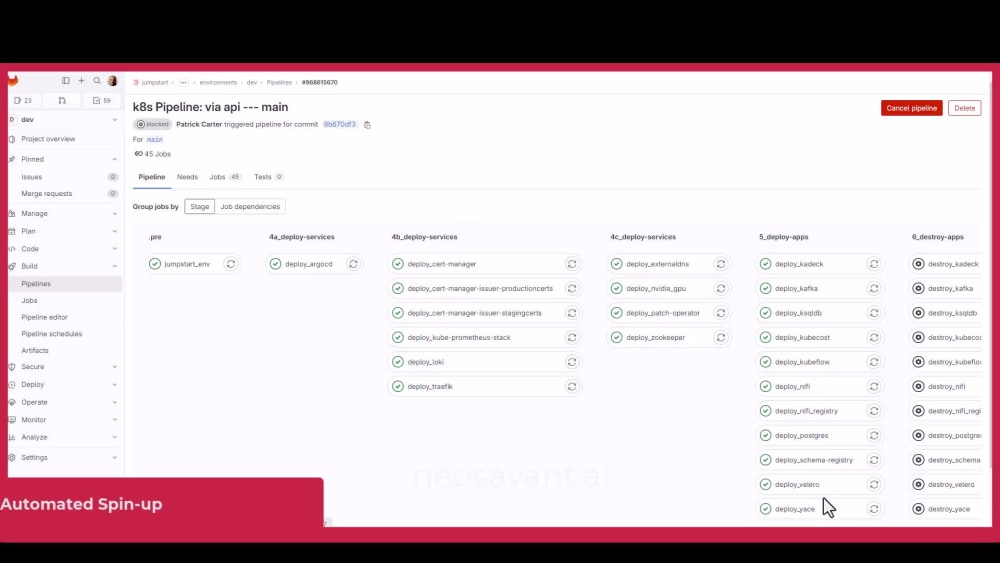Switch to the Needs tab
Viewport: 1000px width, 563px height.
pos(187,177)
